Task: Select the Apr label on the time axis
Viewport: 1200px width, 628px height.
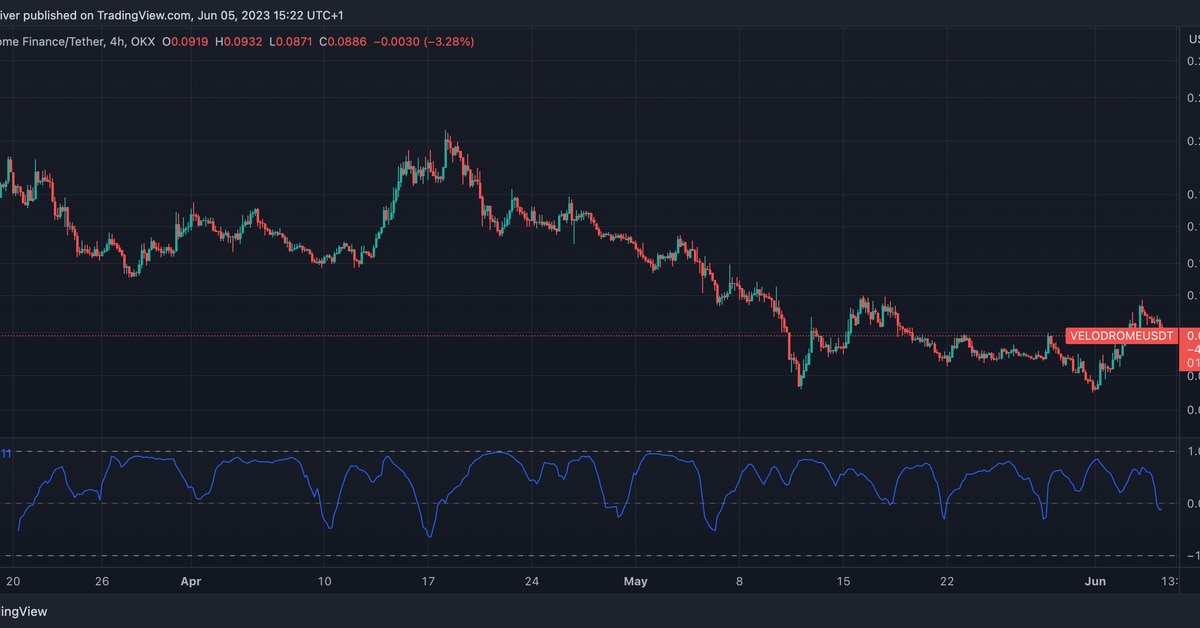Action: 192,580
